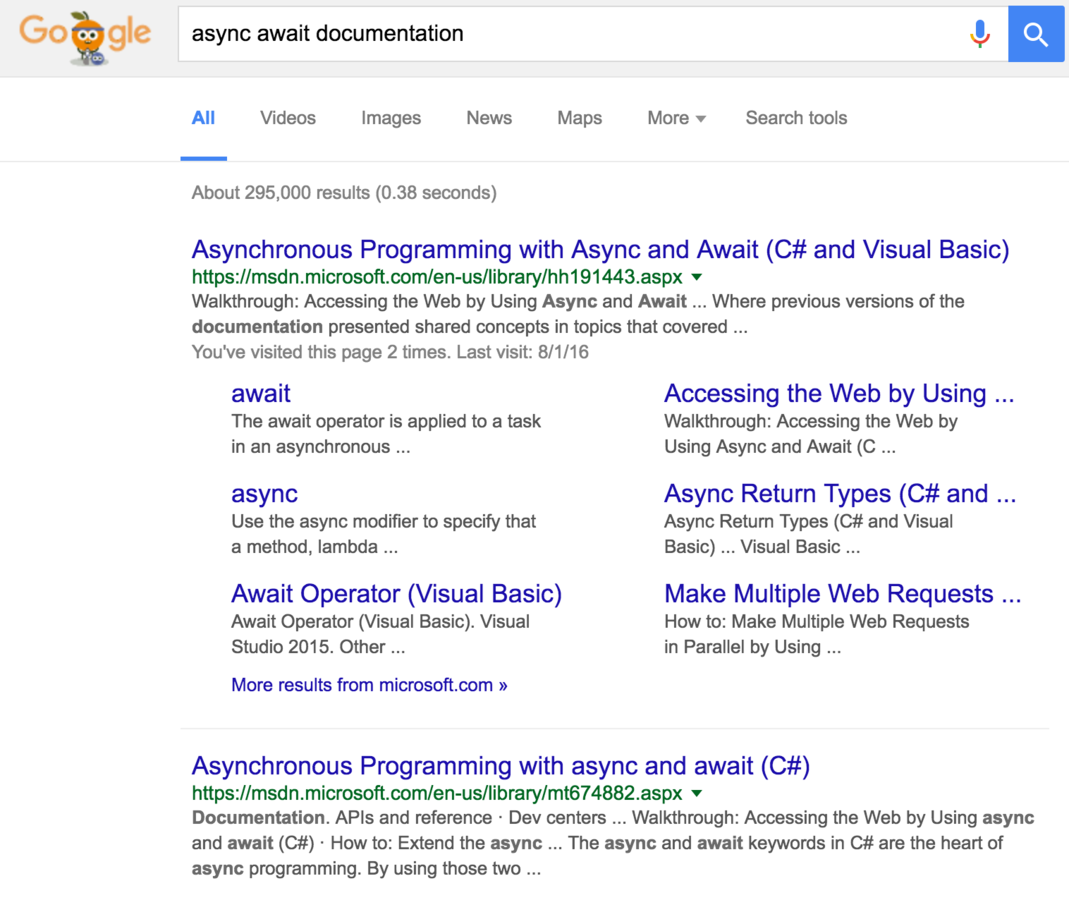The width and height of the screenshot is (1069, 900).
Task: Open Asynchronous Programming with async and await (C#) result
Action: coord(500,766)
